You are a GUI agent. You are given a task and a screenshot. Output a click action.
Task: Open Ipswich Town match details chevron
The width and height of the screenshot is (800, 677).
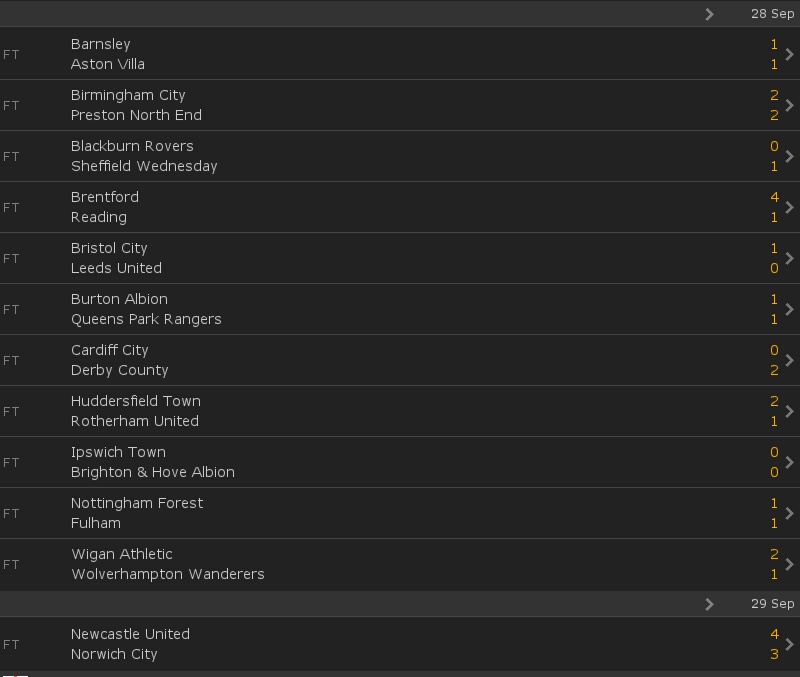coord(789,462)
